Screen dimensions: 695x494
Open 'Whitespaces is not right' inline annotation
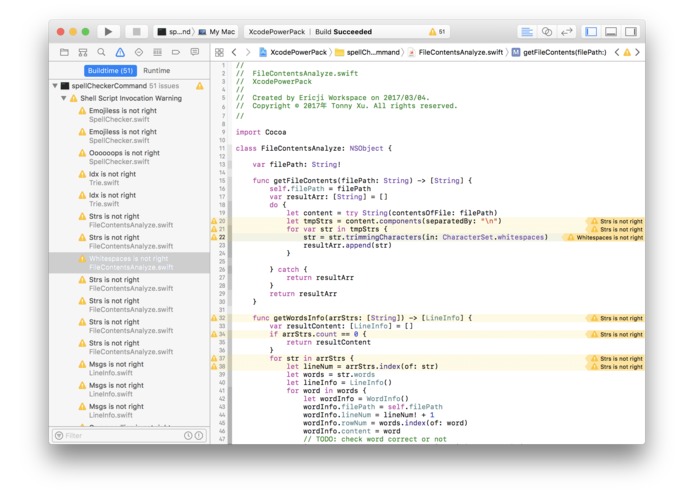605,237
